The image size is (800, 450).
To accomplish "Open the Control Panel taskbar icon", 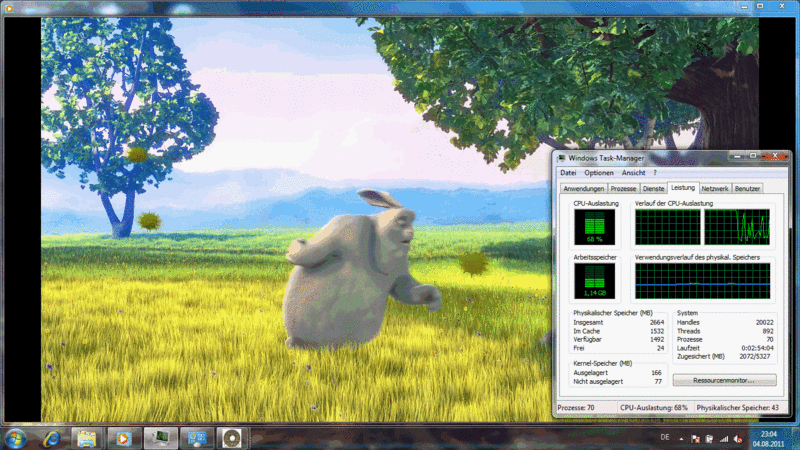I will point(196,438).
